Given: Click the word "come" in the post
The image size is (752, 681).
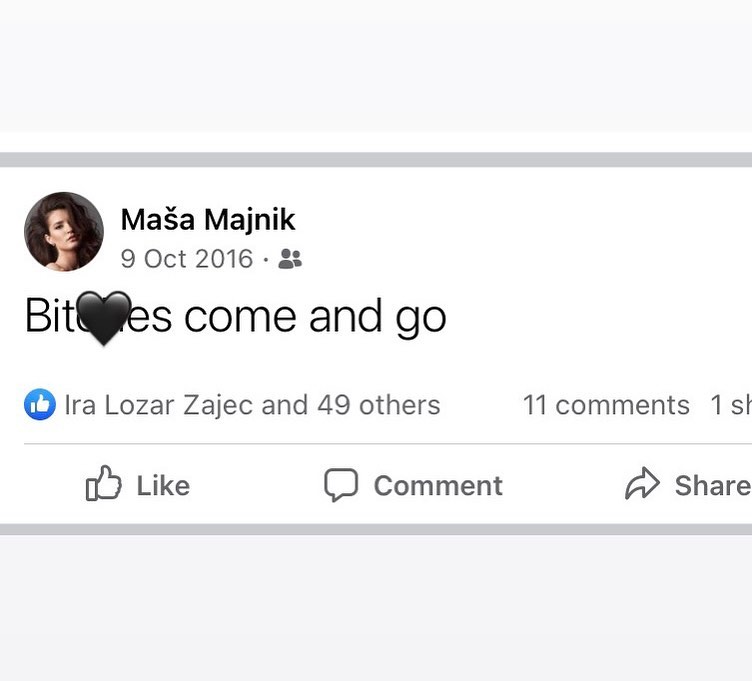Looking at the screenshot, I should click(x=241, y=318).
